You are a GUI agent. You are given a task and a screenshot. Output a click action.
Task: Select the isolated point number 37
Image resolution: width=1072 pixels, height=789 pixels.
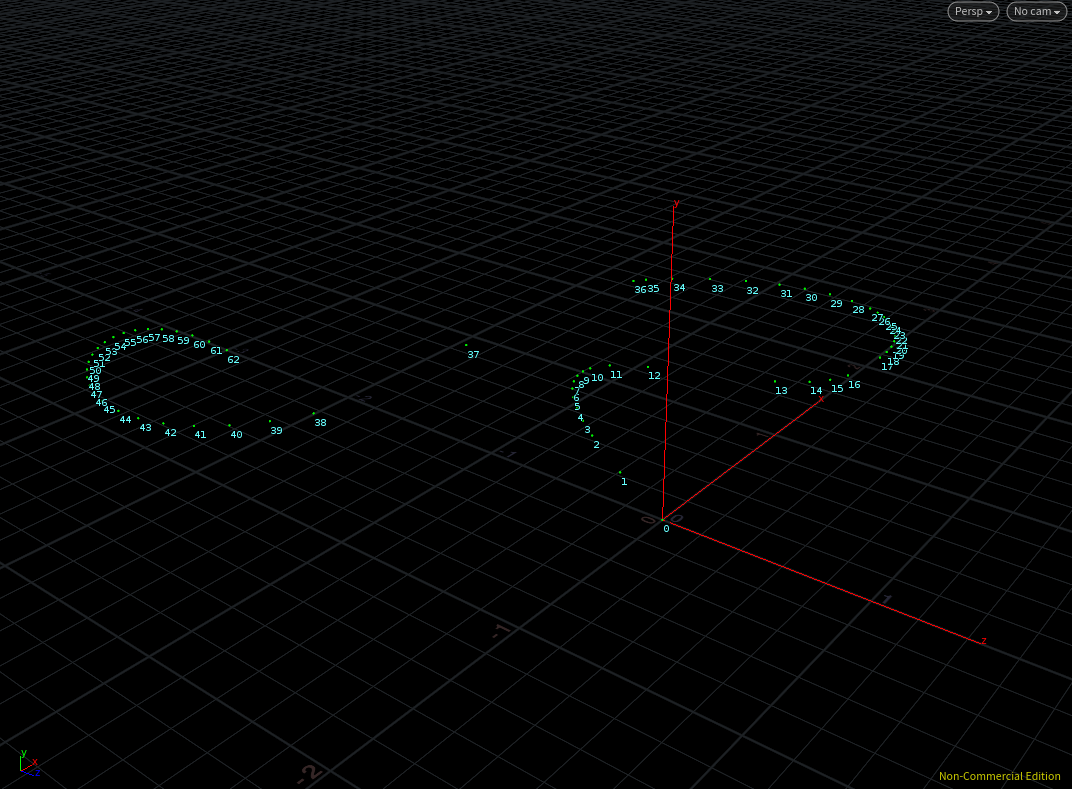coord(473,354)
